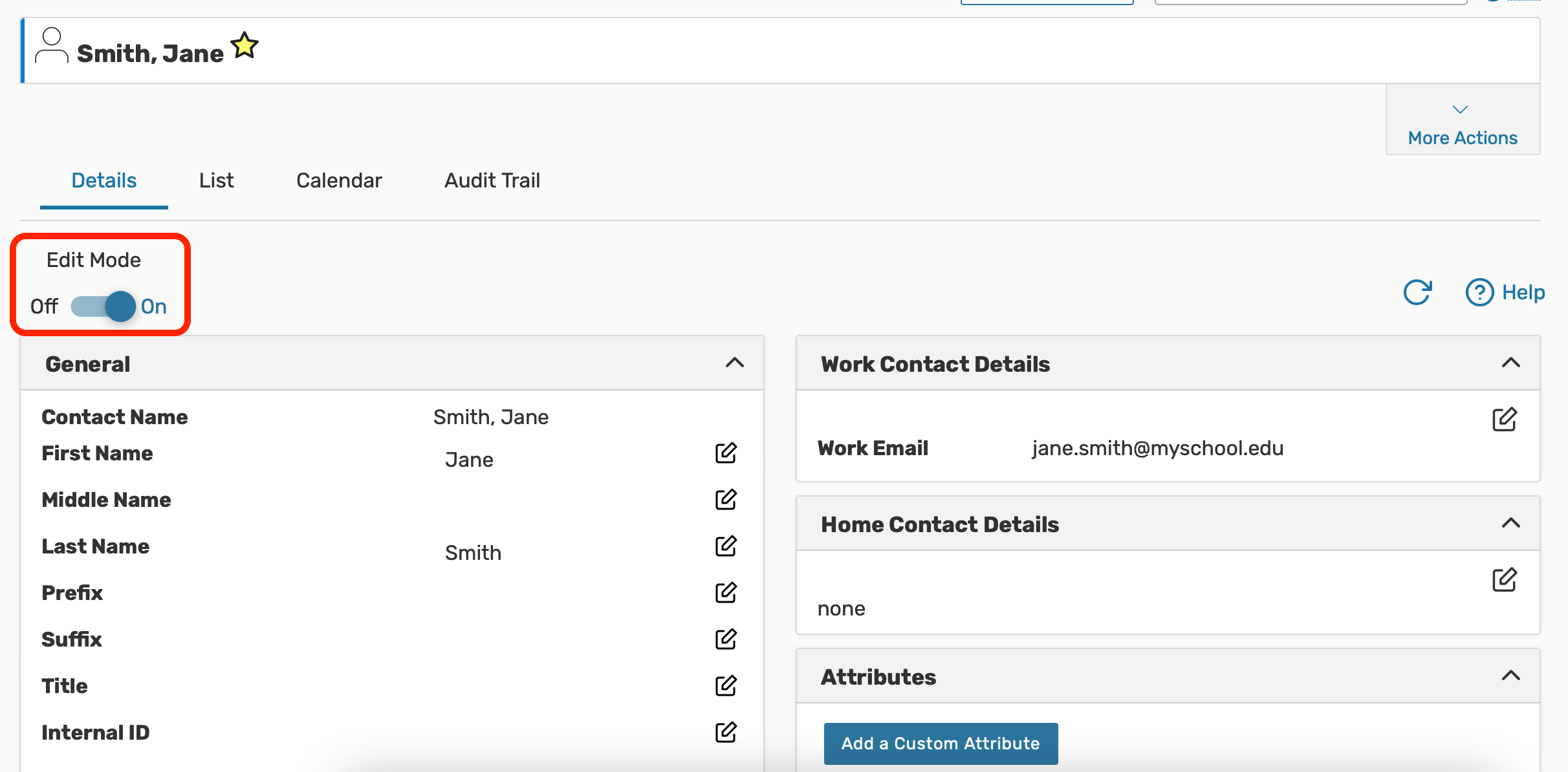
Task: Open the Calendar tab
Action: [339, 180]
